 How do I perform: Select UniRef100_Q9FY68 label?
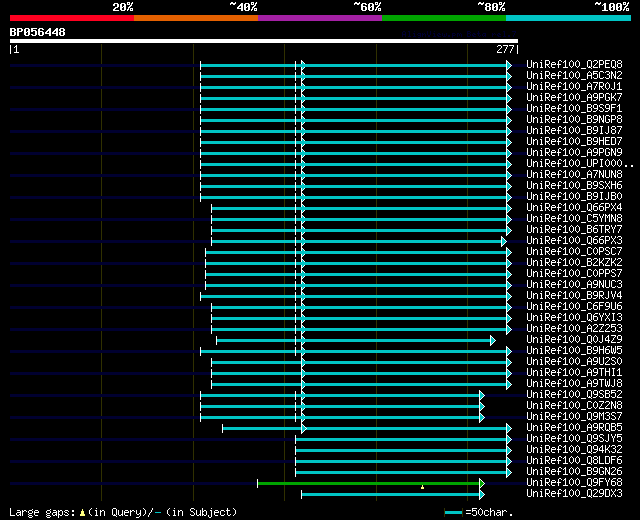tap(574, 483)
